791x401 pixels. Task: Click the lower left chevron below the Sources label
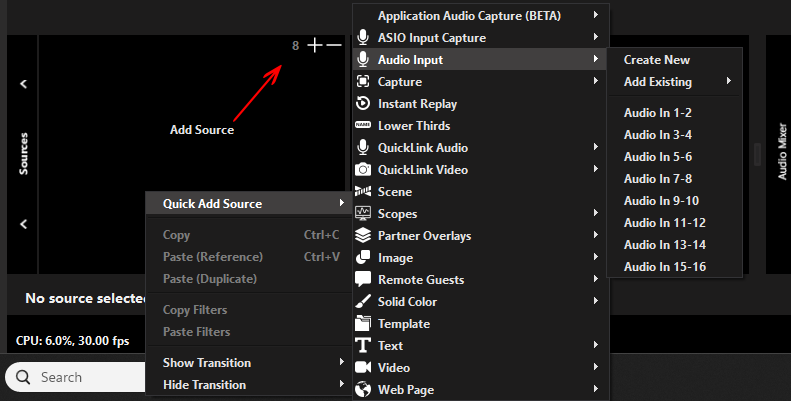(x=23, y=224)
